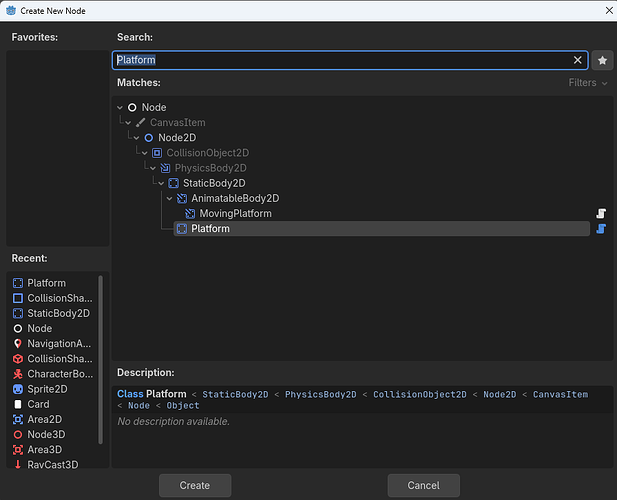Click the StaticBody2D icon in matches tree

click(x=174, y=183)
